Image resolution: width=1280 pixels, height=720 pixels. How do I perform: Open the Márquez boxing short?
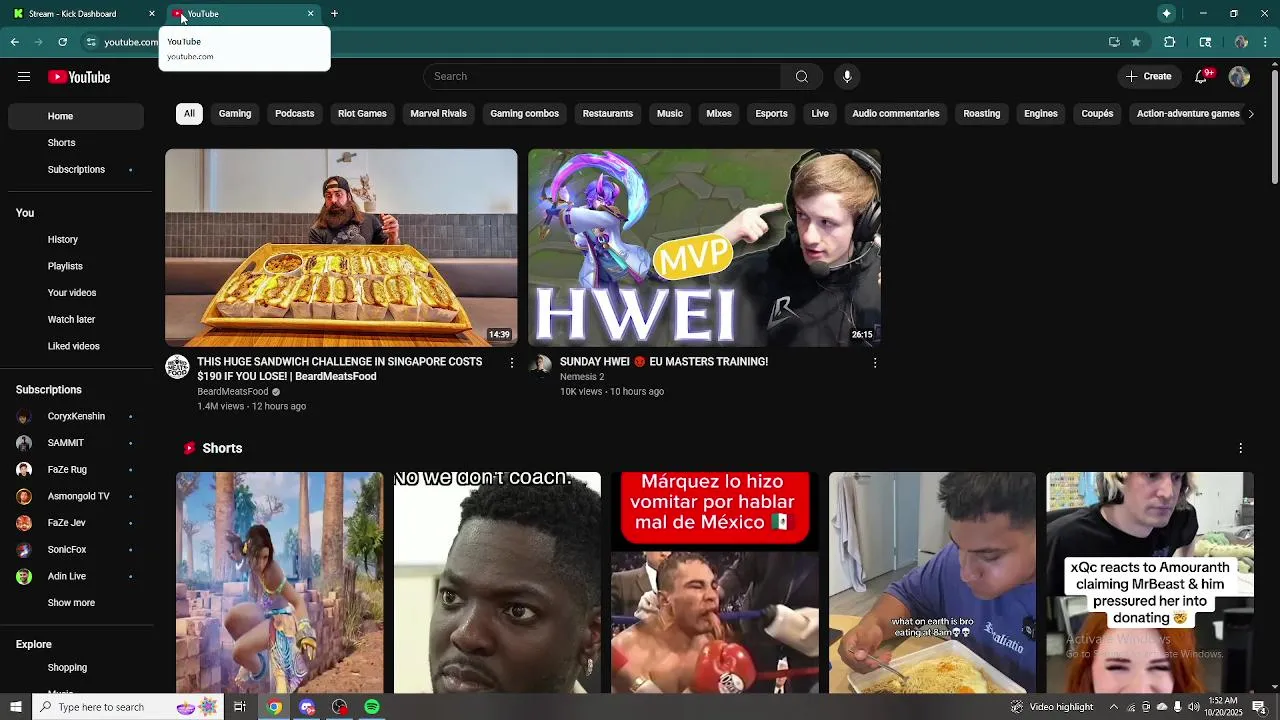click(x=714, y=583)
